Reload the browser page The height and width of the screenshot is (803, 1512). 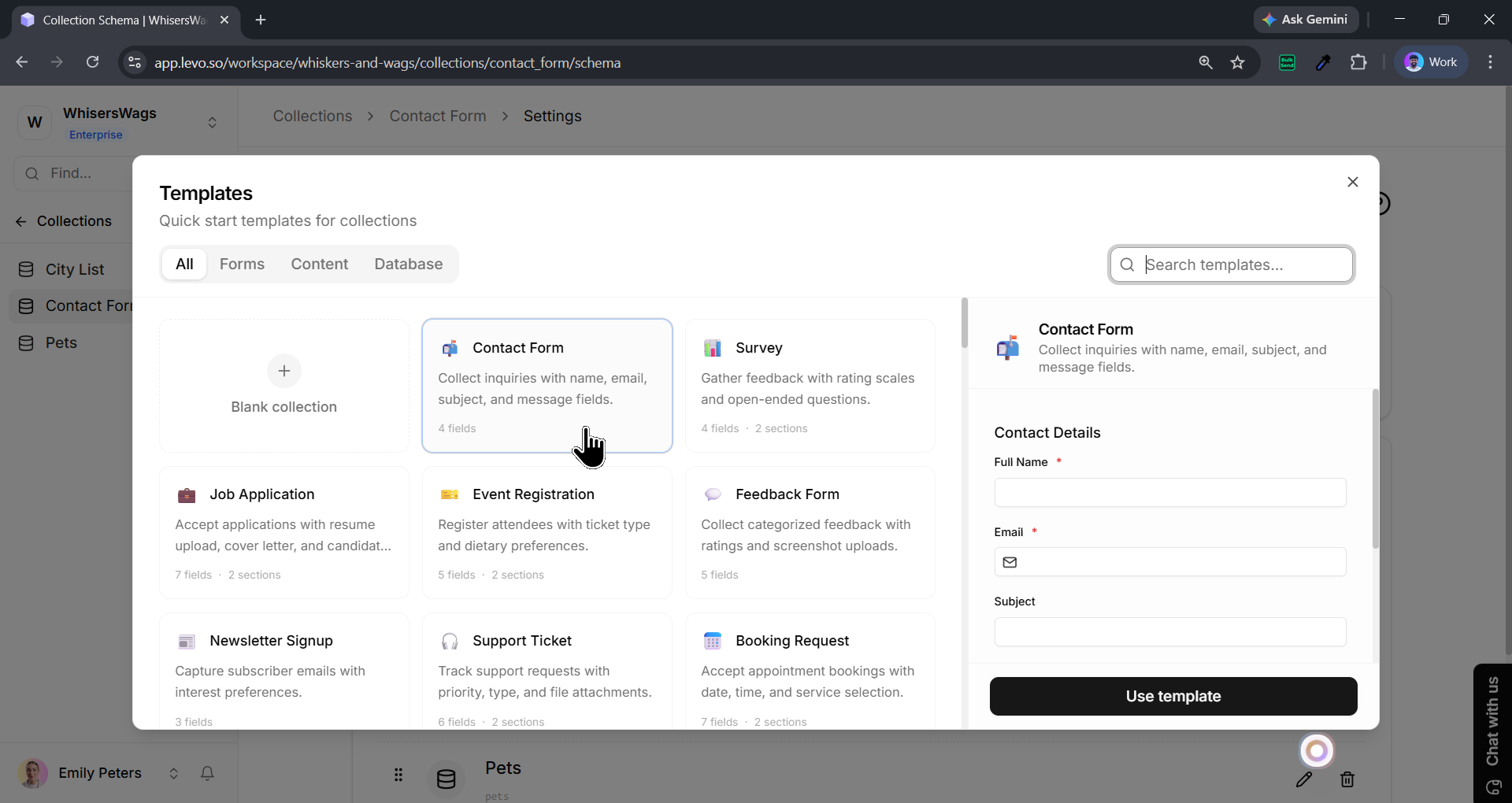tap(92, 62)
